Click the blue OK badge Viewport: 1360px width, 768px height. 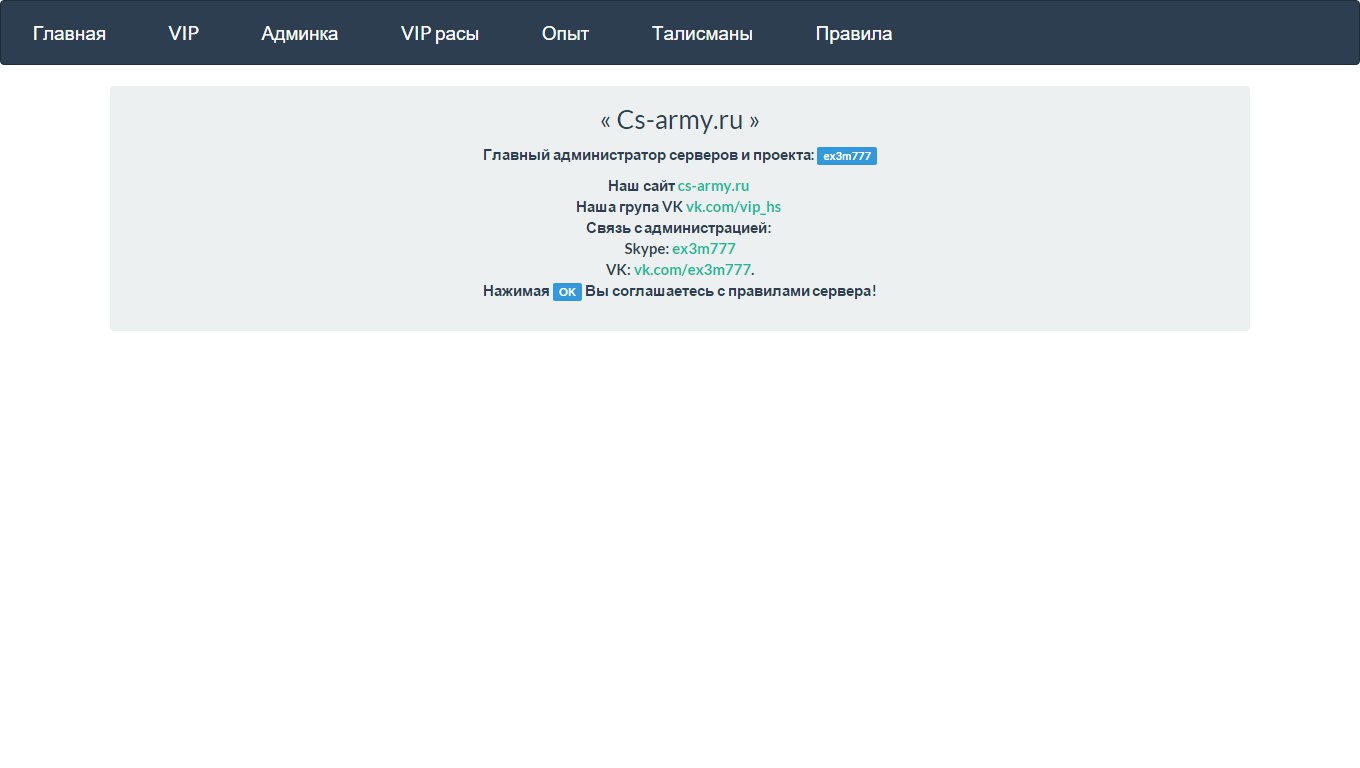[567, 292]
